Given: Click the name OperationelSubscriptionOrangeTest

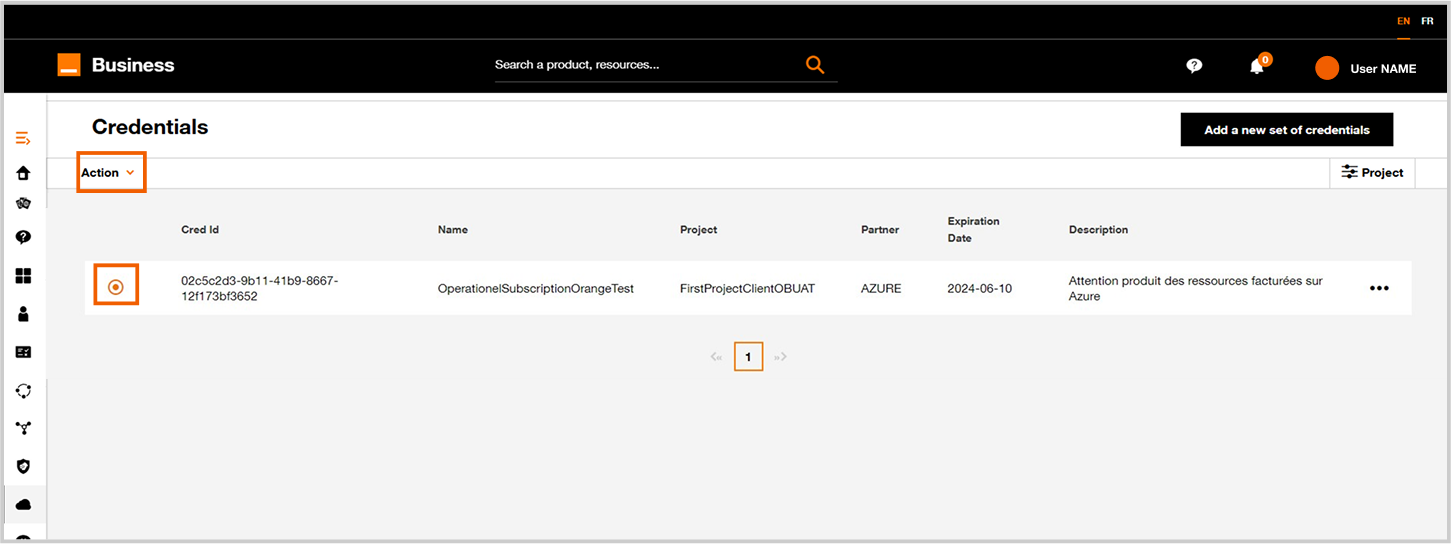Looking at the screenshot, I should pos(536,288).
